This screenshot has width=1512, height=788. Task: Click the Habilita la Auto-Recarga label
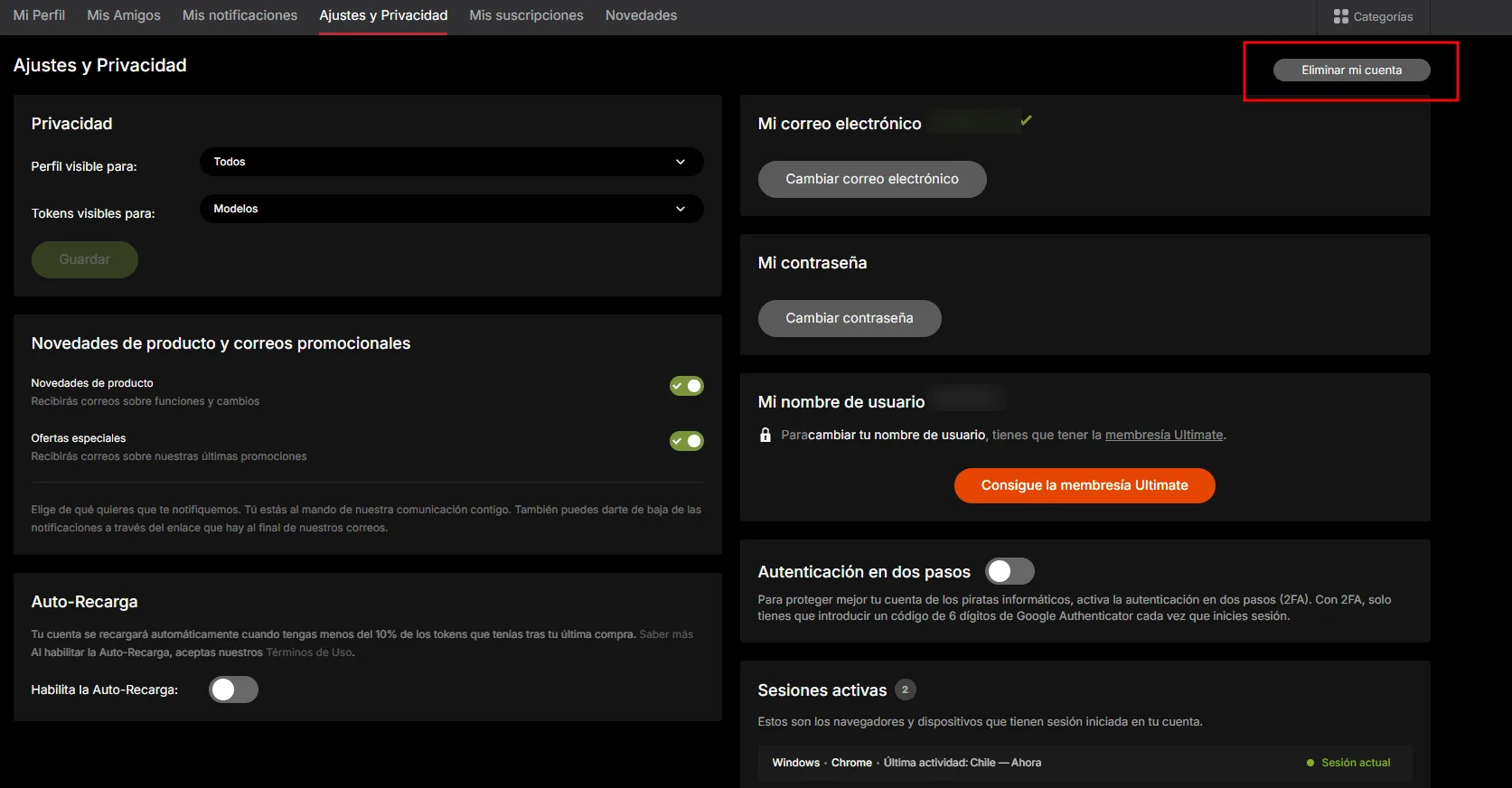pyautogui.click(x=104, y=689)
